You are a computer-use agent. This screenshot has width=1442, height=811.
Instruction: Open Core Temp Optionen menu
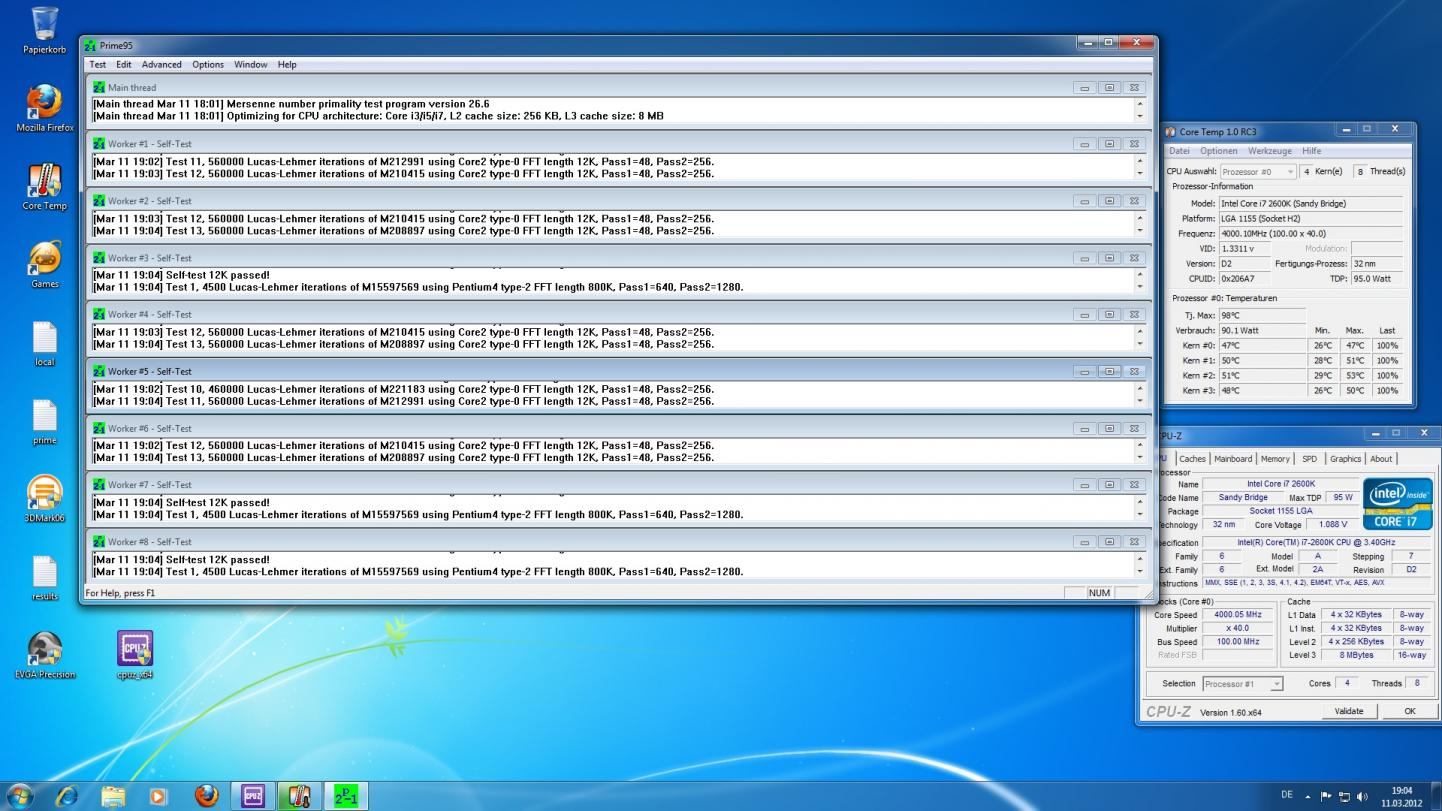[x=1219, y=151]
